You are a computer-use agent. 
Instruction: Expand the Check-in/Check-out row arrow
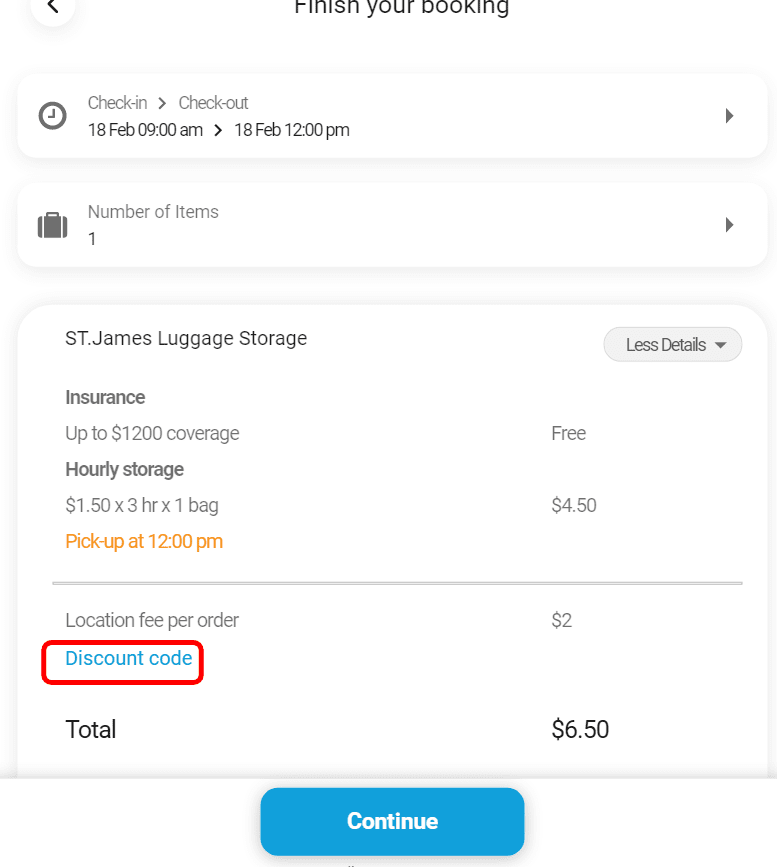pos(730,116)
